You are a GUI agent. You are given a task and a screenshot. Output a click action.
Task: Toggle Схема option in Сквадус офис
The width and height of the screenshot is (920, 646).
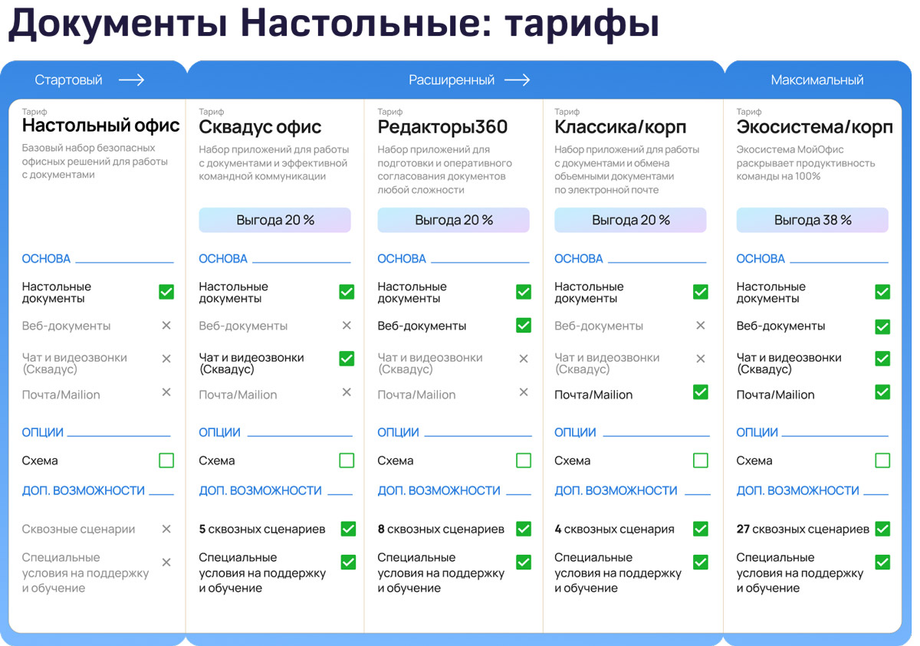[346, 461]
